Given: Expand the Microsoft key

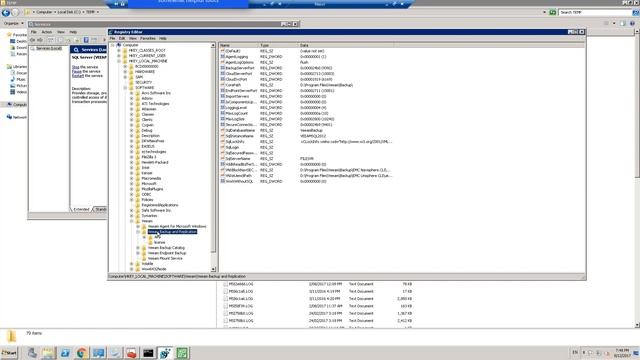Looking at the screenshot, I should click(132, 184).
